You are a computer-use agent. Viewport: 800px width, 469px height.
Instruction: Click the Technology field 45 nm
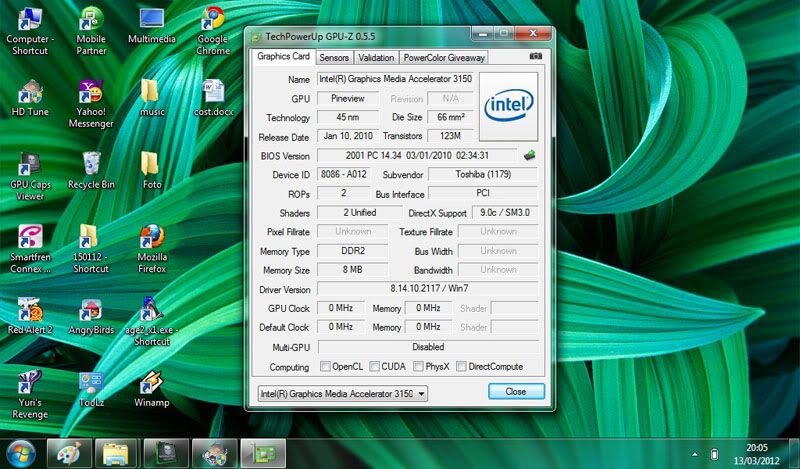point(348,117)
